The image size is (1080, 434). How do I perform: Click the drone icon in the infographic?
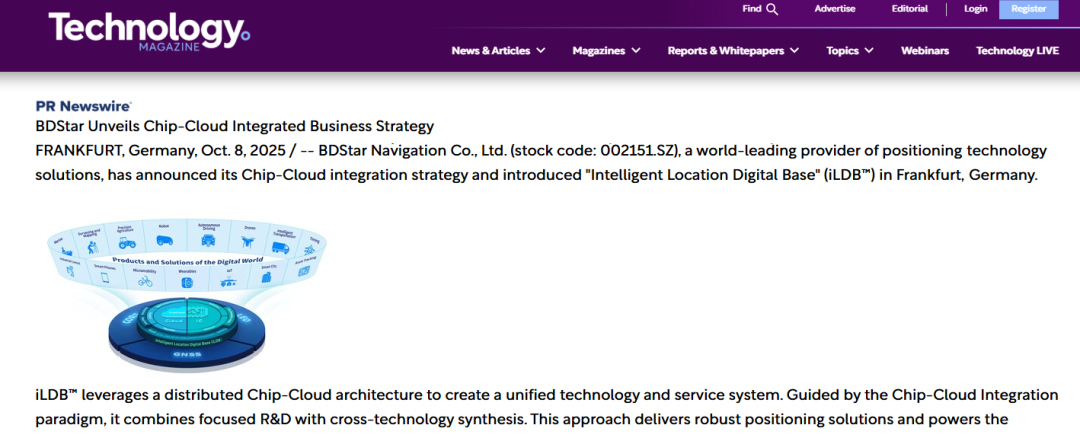249,242
